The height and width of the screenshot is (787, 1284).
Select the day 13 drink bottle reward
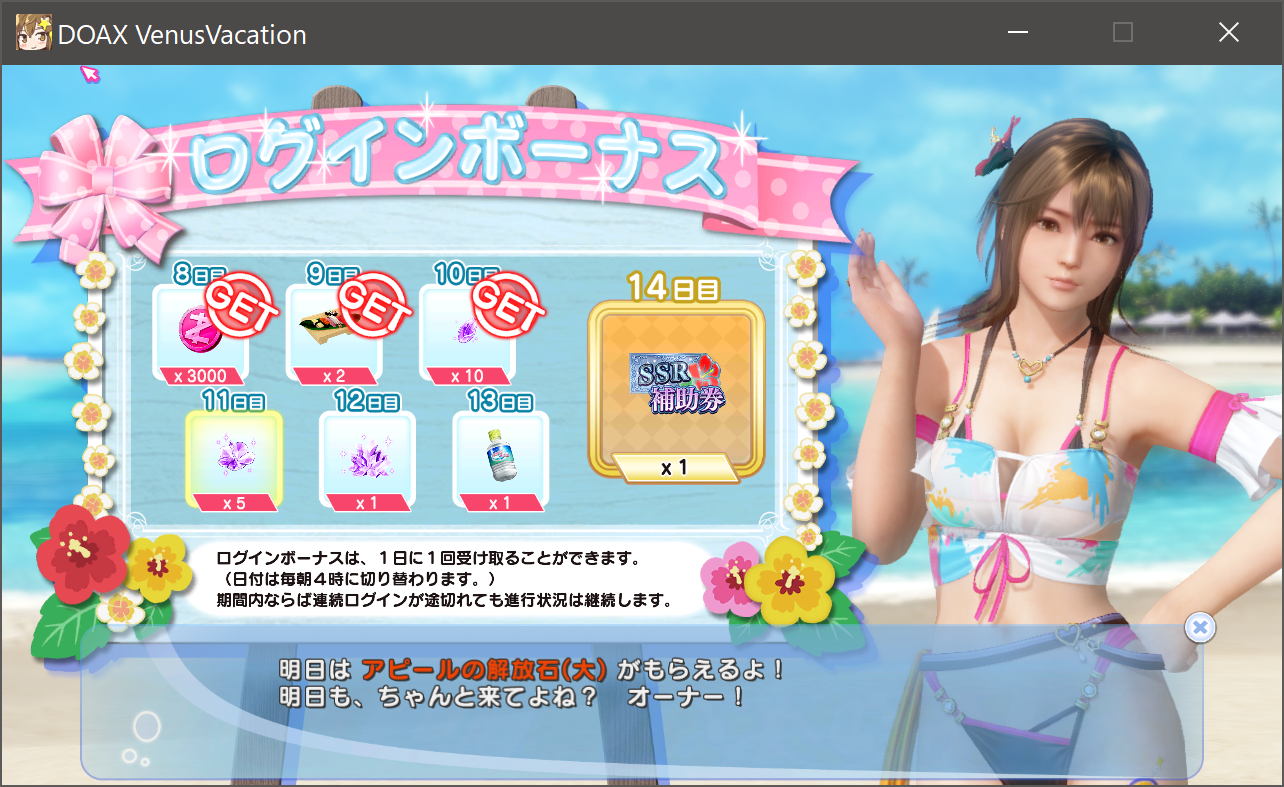click(500, 460)
